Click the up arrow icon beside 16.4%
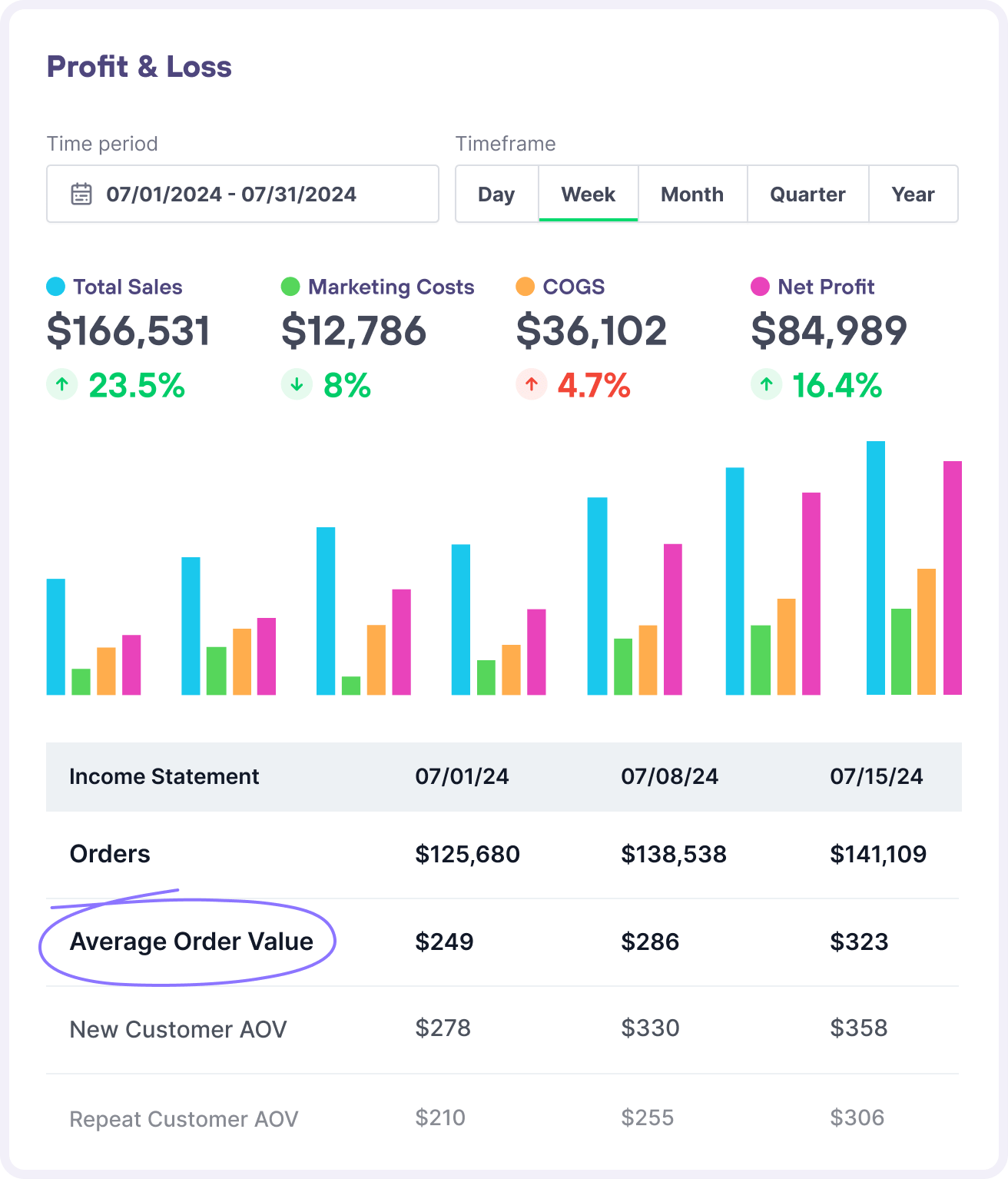 (766, 384)
